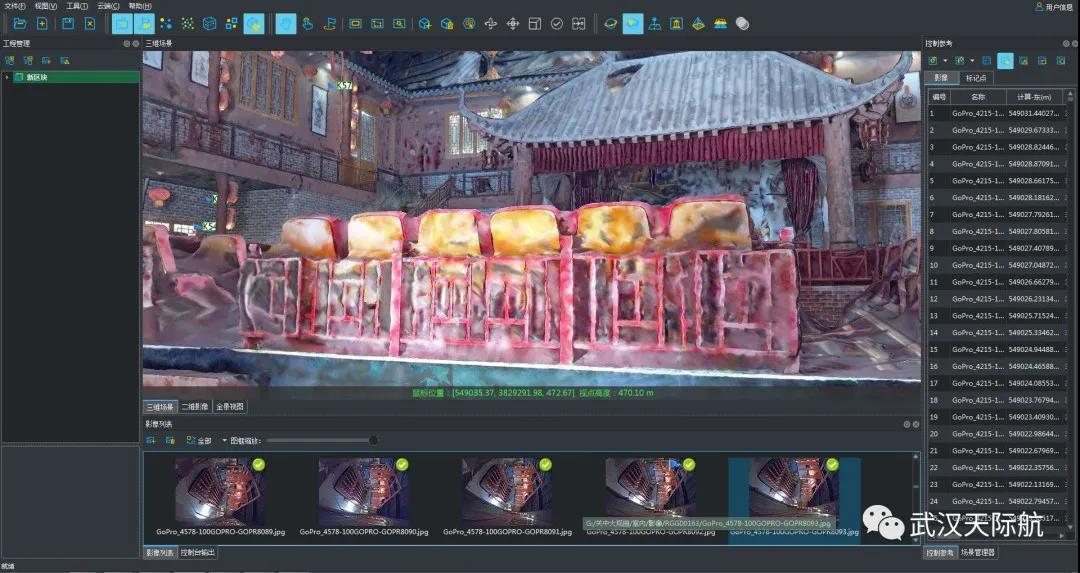Open the 工具 menu

[x=76, y=6]
